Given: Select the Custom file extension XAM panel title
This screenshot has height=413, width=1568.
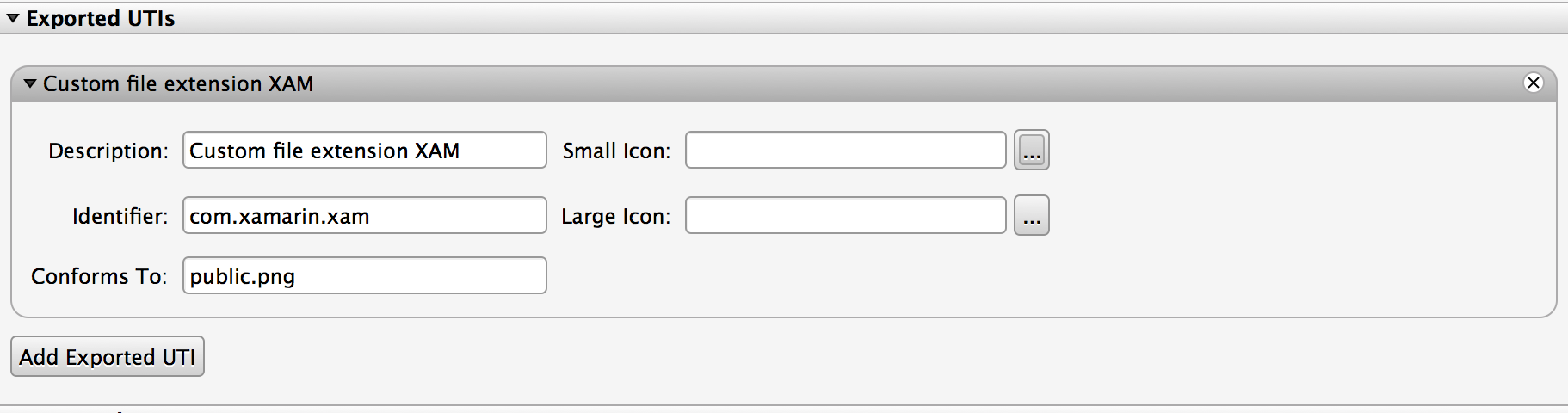Looking at the screenshot, I should tap(178, 83).
